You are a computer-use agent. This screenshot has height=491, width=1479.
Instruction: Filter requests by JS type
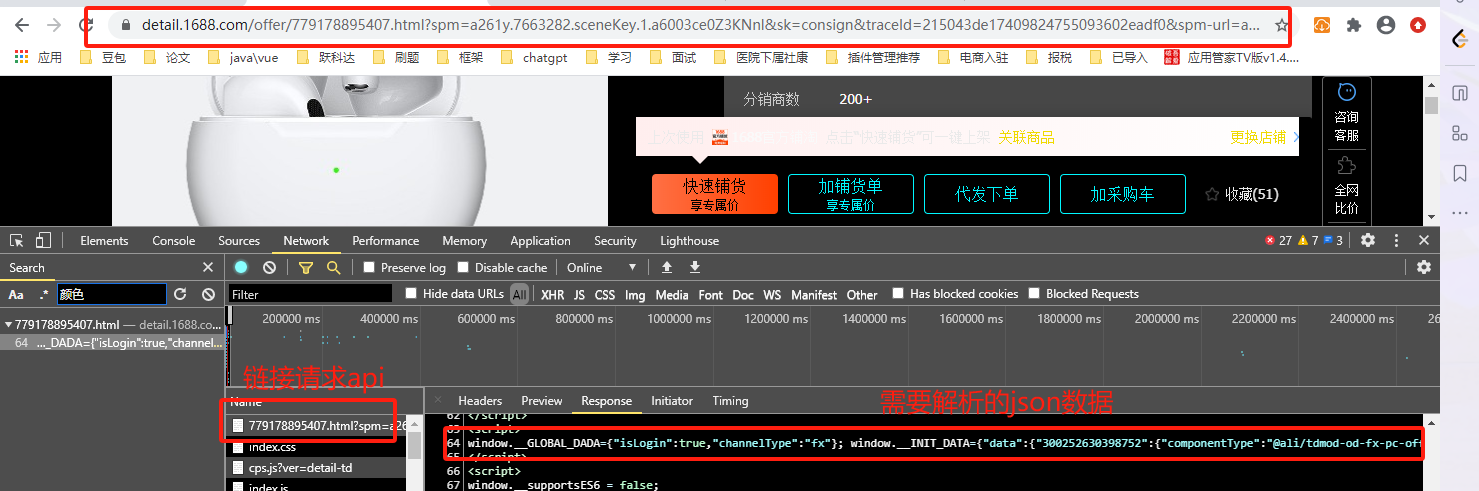tap(579, 295)
